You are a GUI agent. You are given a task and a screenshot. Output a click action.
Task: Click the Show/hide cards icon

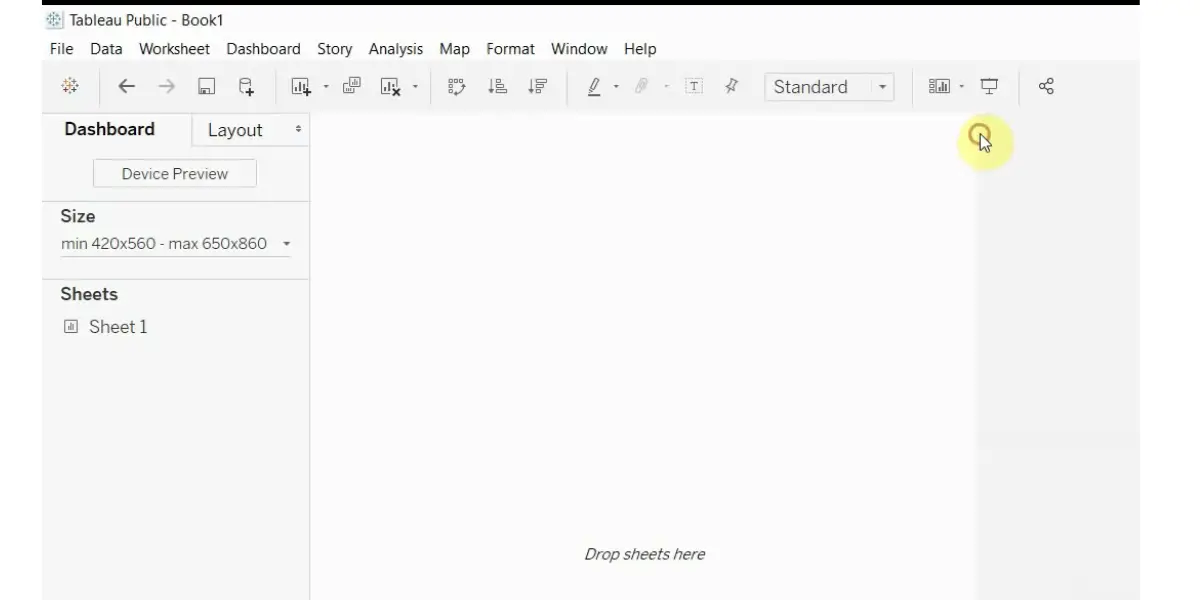coord(939,87)
